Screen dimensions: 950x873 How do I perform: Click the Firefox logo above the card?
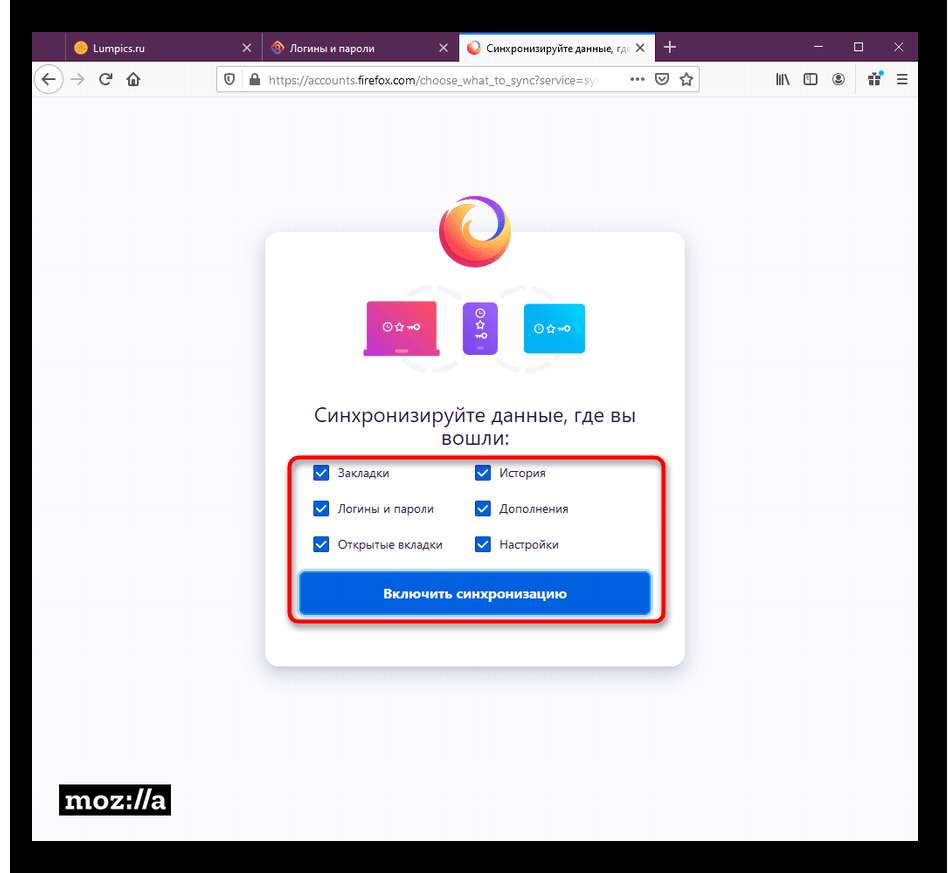475,231
